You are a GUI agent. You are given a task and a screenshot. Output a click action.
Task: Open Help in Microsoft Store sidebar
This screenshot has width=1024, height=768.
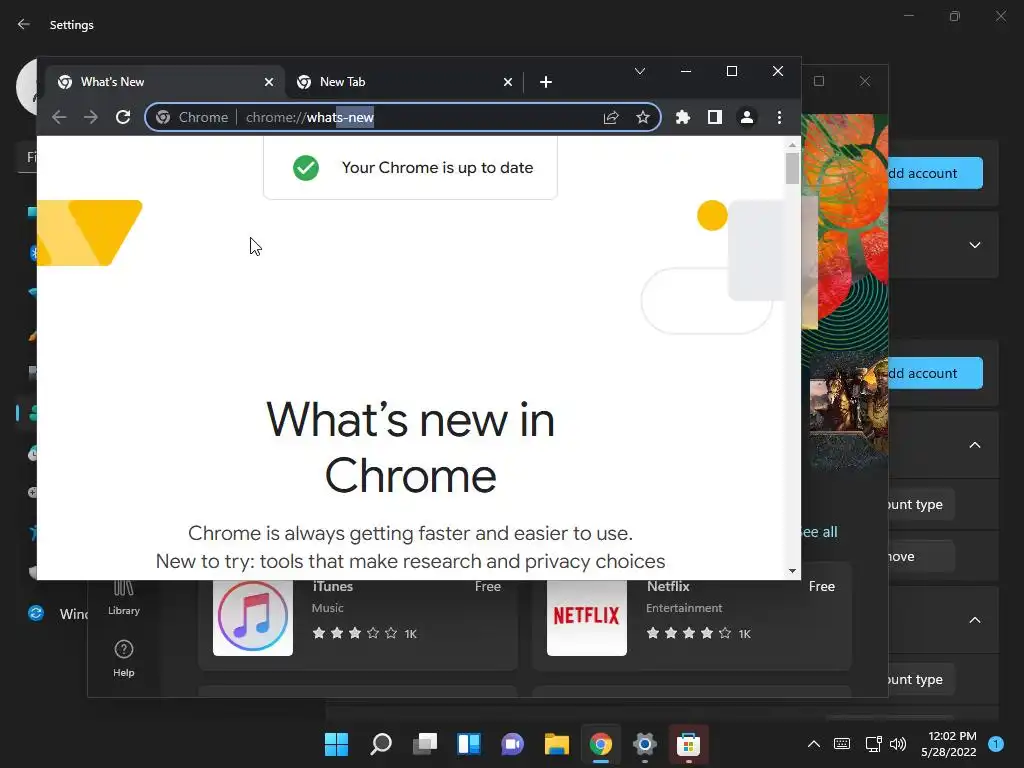[x=123, y=658]
